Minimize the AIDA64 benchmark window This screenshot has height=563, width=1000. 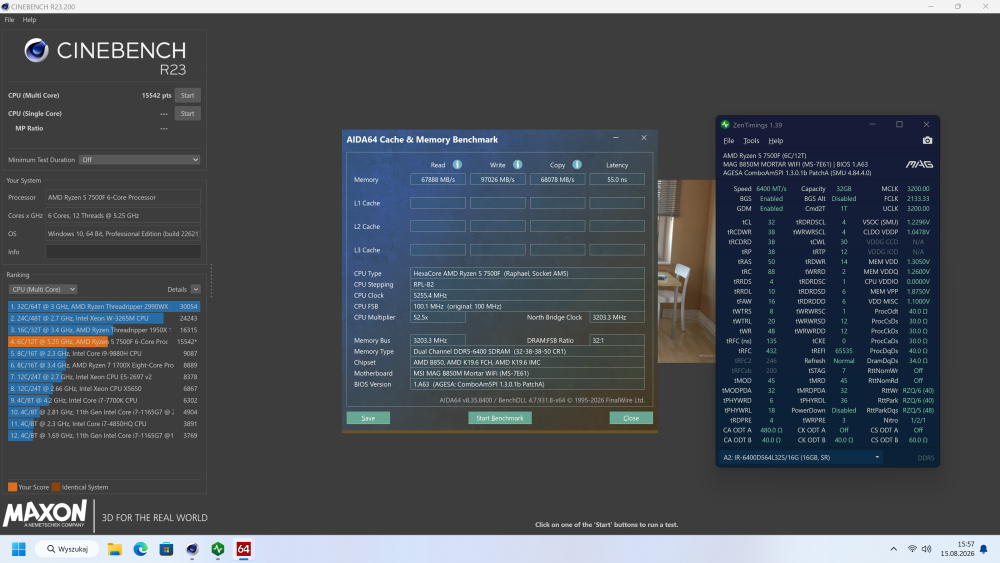point(615,138)
